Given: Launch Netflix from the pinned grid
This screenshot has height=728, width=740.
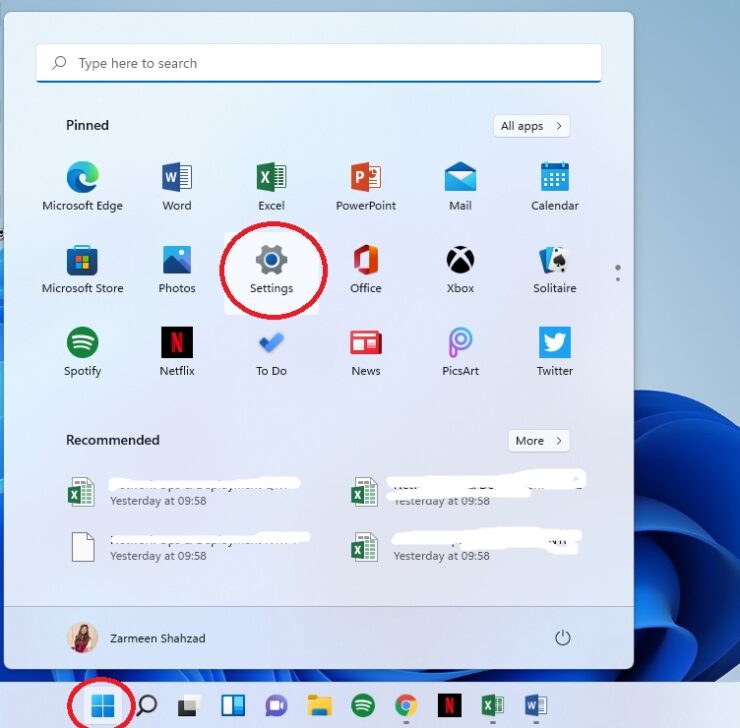Looking at the screenshot, I should tap(177, 351).
